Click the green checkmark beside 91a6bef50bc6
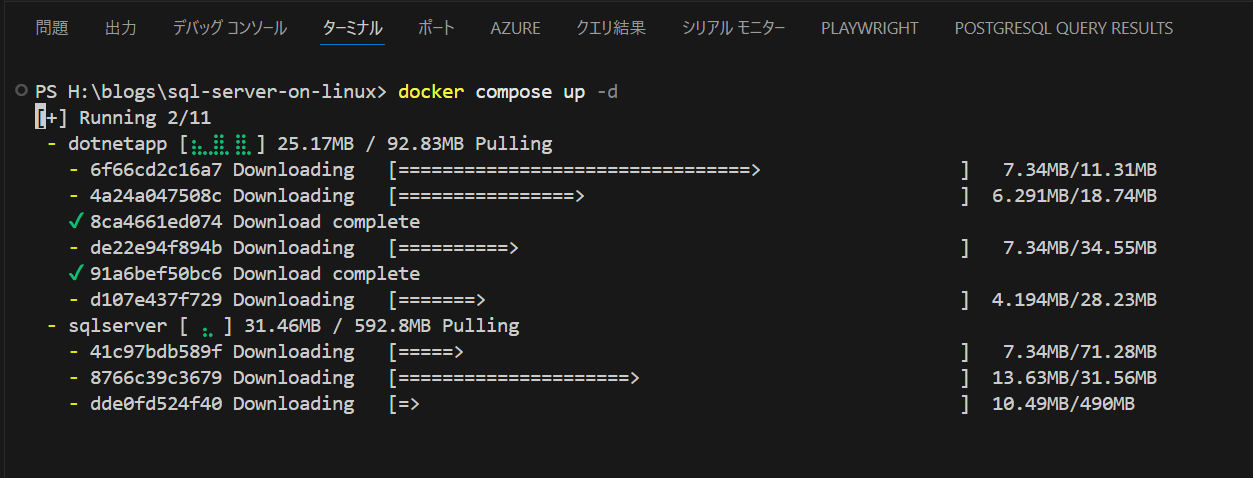The width and height of the screenshot is (1253, 478). pos(76,273)
